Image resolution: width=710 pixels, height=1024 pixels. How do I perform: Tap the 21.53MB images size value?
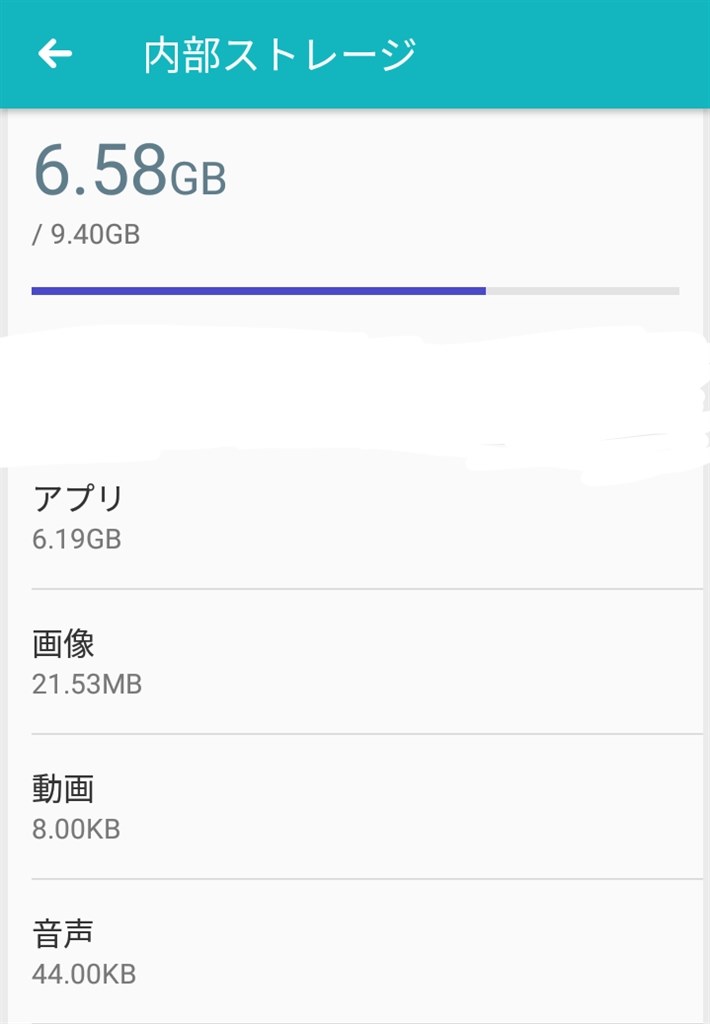click(87, 684)
